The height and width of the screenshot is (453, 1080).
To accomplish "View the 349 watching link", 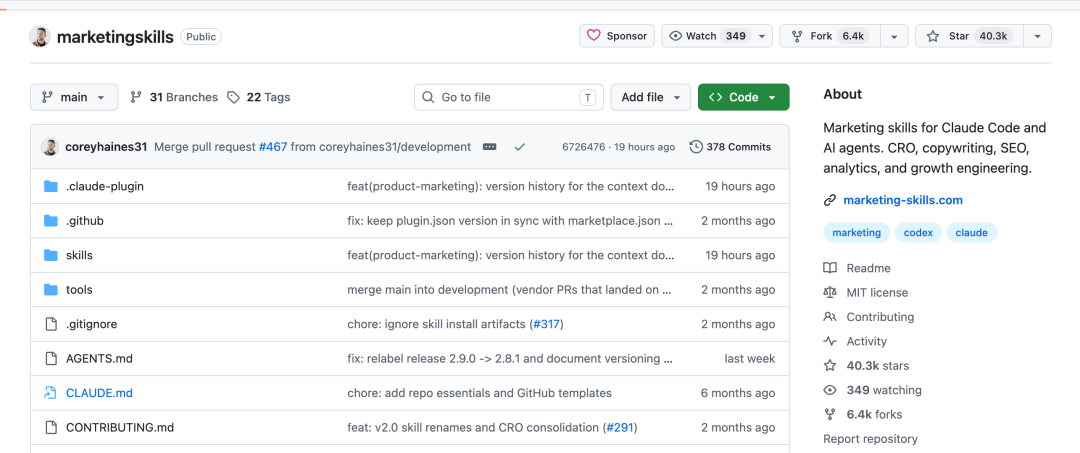I will tap(884, 390).
